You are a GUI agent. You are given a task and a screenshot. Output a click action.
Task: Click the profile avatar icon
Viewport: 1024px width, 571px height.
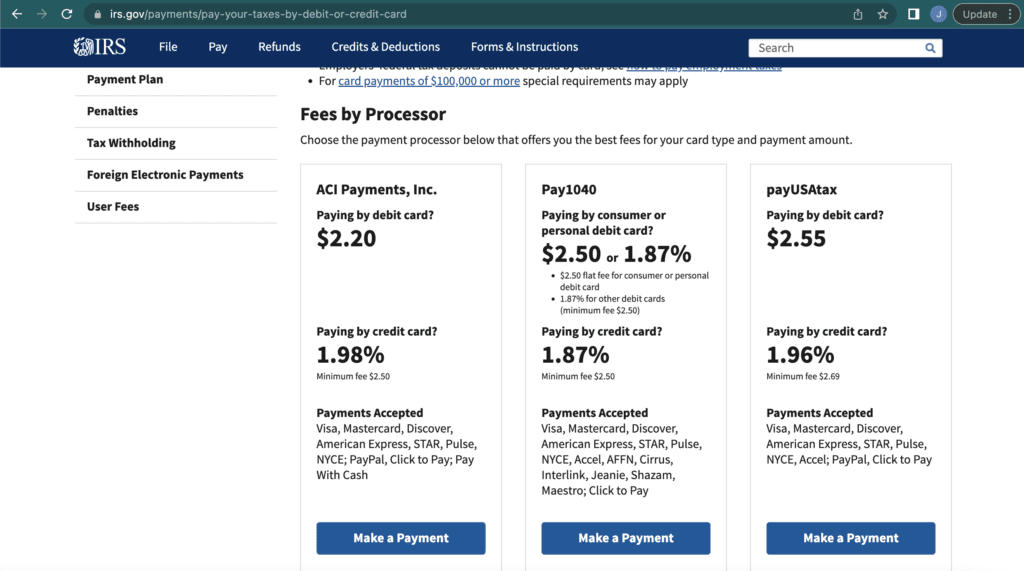[938, 14]
